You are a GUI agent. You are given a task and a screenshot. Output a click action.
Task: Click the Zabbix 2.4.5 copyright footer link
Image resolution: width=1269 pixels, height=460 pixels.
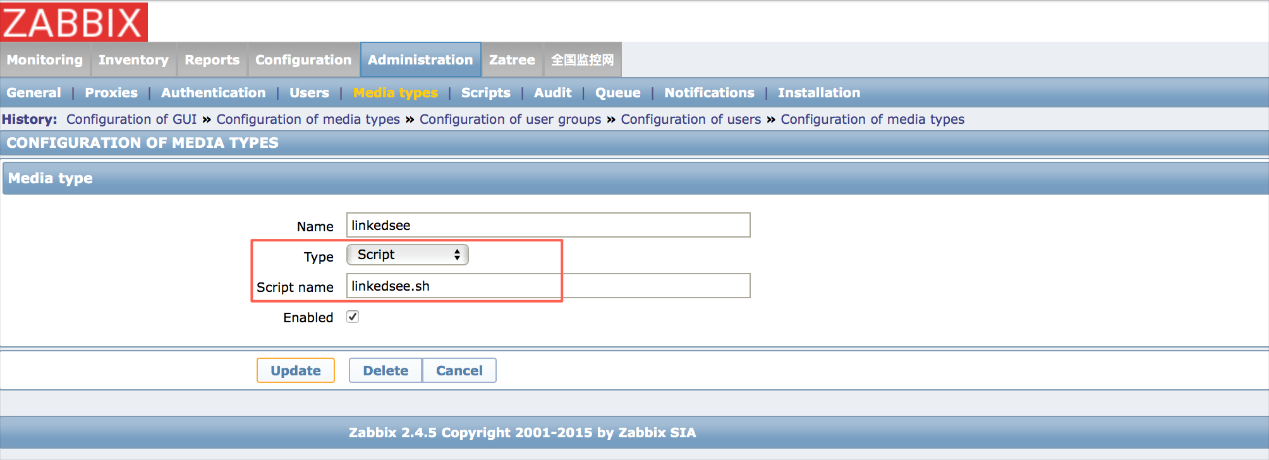point(522,433)
